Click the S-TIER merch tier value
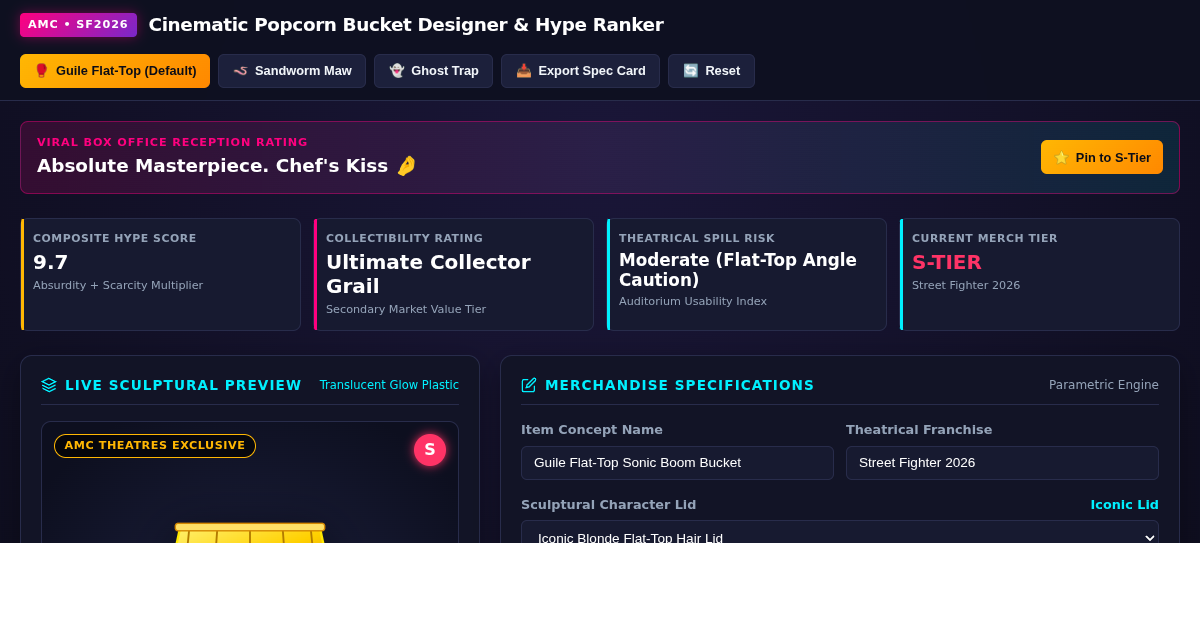This screenshot has width=1200, height=630. pyautogui.click(x=947, y=262)
